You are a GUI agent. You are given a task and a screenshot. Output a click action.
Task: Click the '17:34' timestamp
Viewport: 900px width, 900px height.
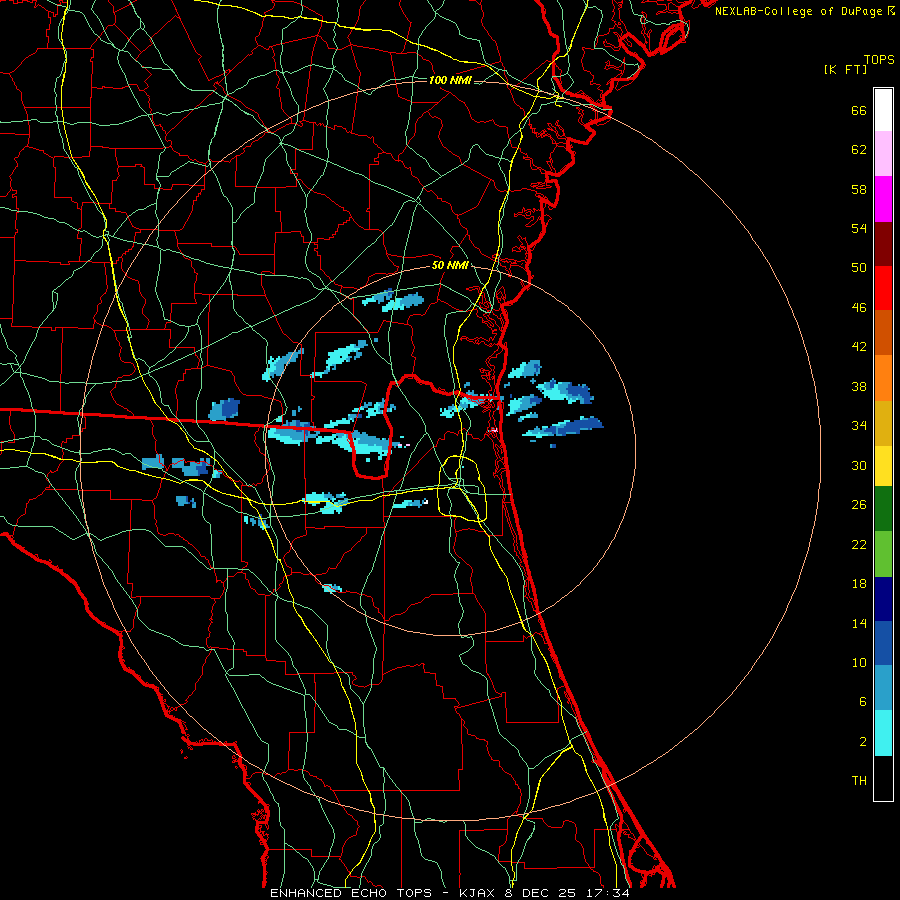608,893
